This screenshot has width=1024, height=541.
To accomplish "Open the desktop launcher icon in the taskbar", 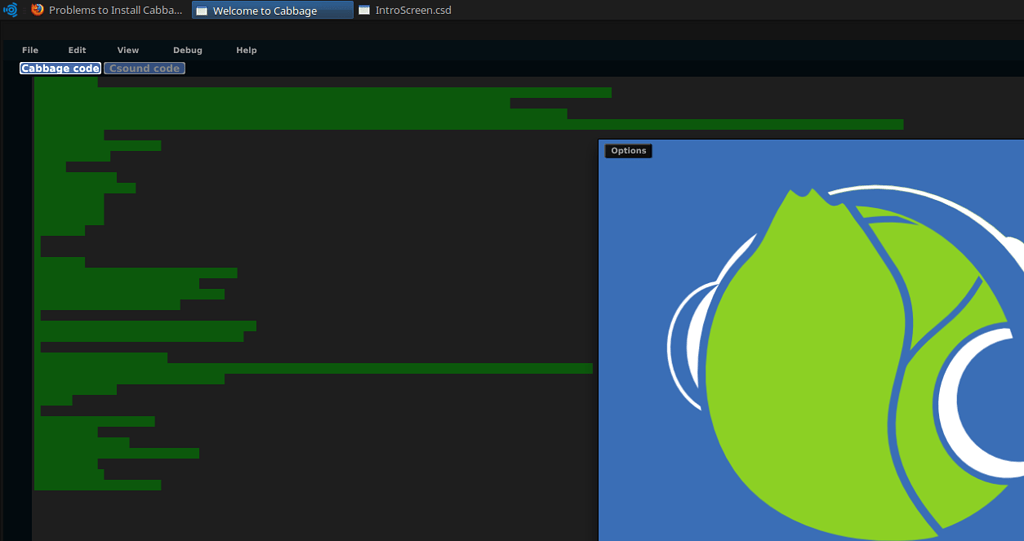I will tap(10, 10).
